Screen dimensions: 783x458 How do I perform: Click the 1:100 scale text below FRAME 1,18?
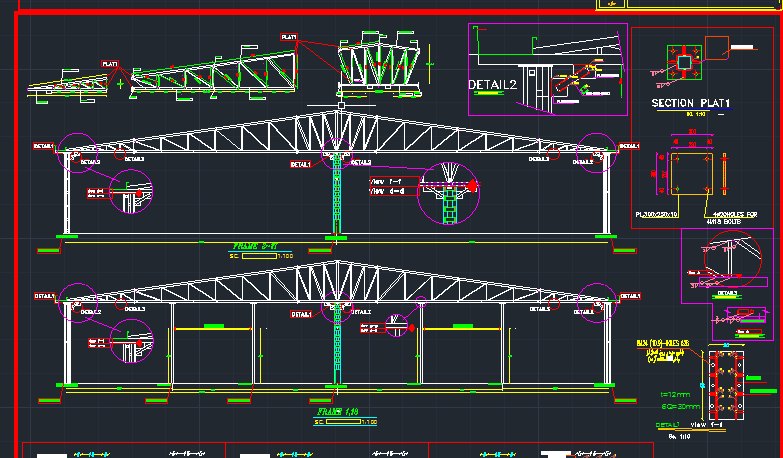(x=369, y=422)
